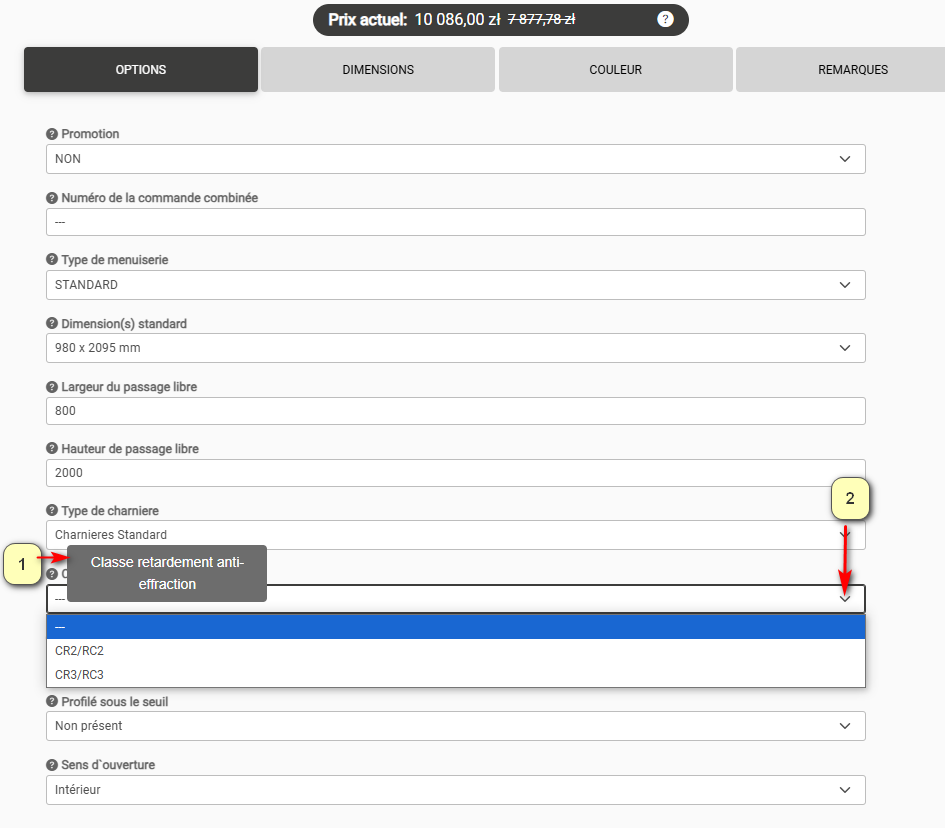The height and width of the screenshot is (828, 945).
Task: Click help icon next to Promotion label
Action: [52, 134]
